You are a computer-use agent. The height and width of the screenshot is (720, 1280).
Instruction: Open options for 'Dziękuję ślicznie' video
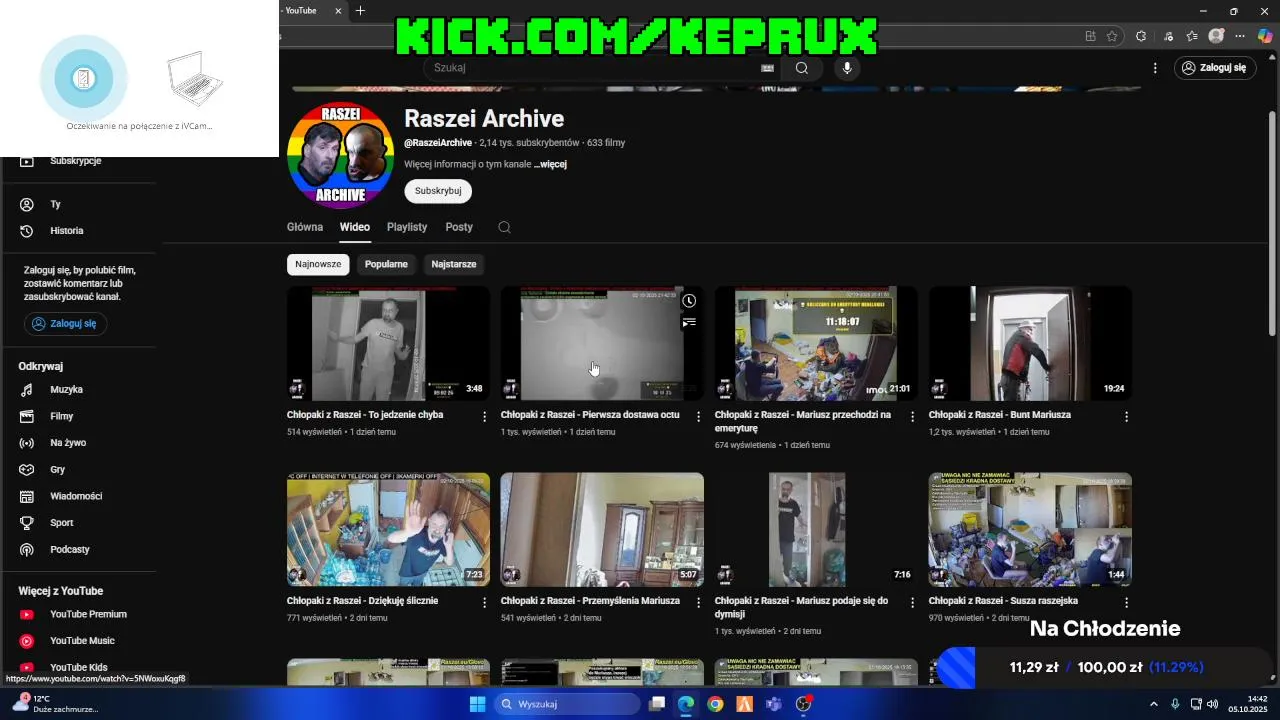(485, 602)
